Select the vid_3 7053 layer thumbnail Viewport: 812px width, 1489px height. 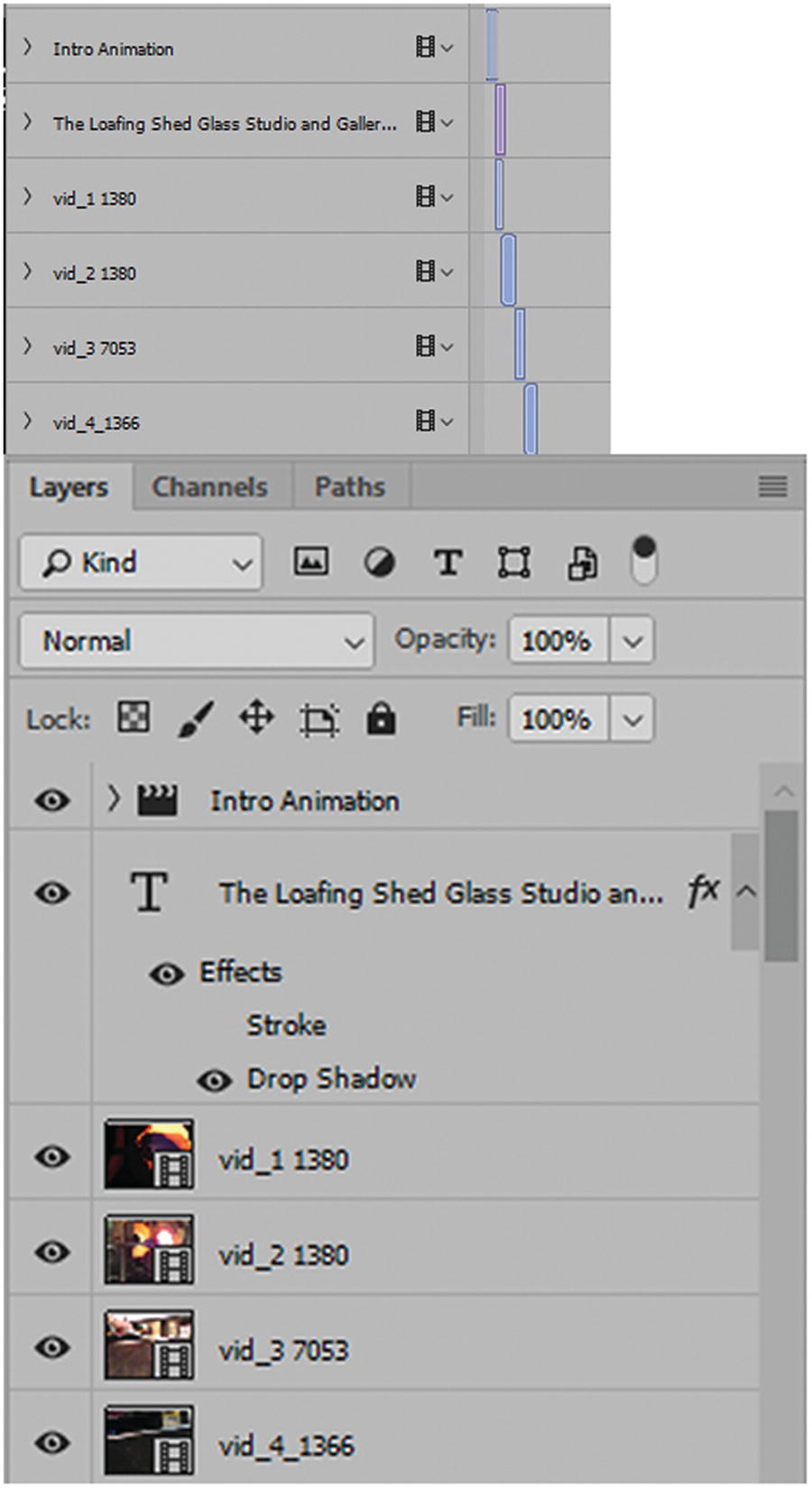[149, 1346]
